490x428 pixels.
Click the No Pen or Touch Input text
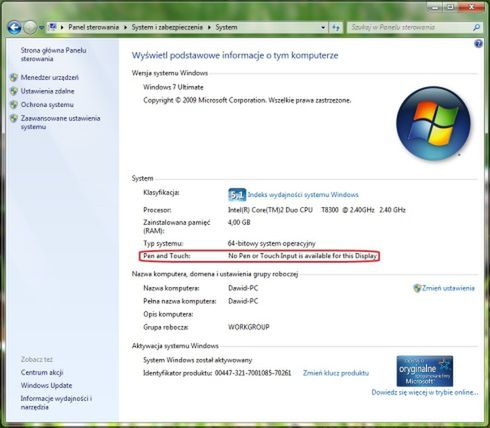302,256
